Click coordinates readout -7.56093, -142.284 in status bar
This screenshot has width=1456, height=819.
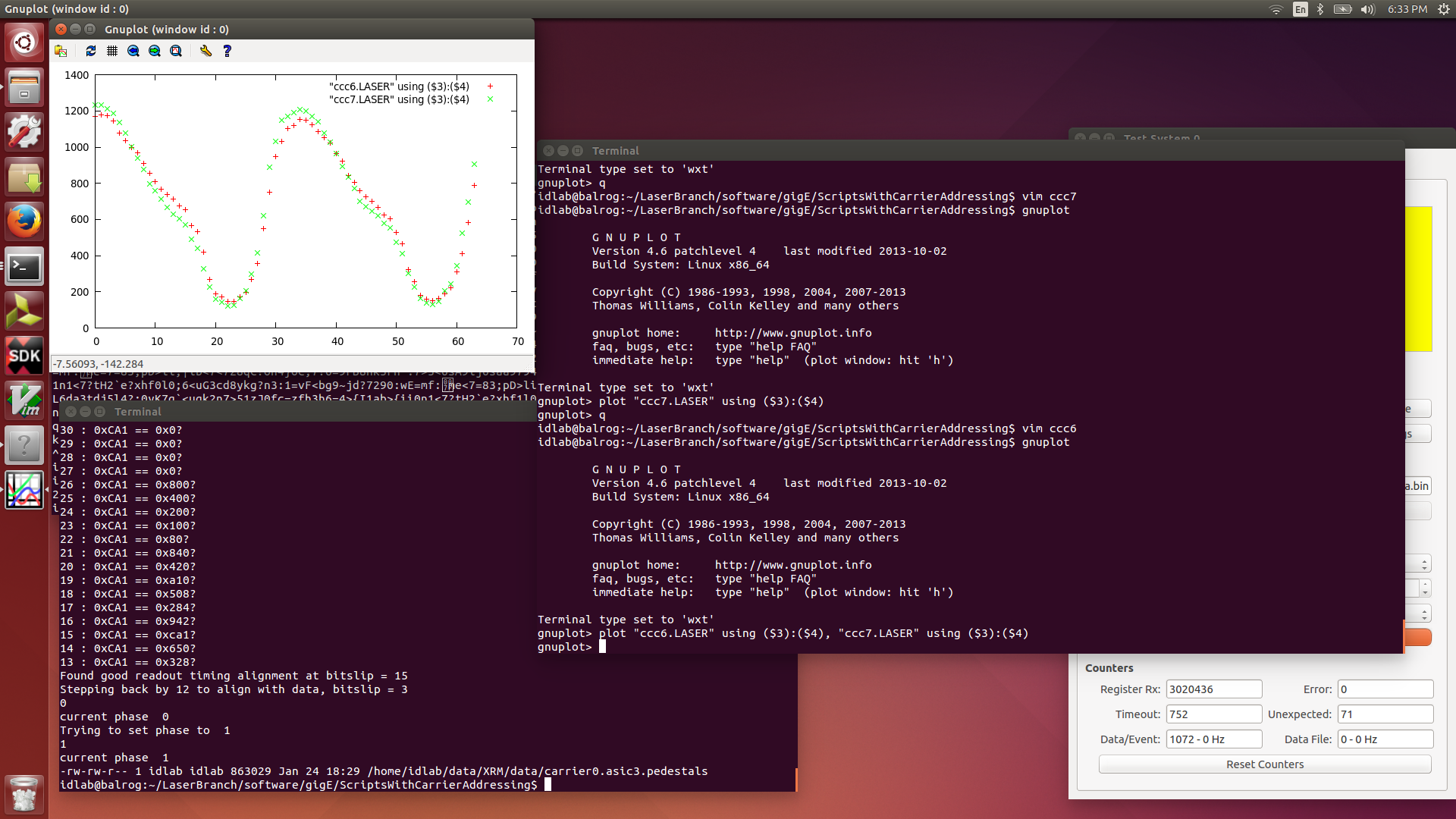coord(99,364)
